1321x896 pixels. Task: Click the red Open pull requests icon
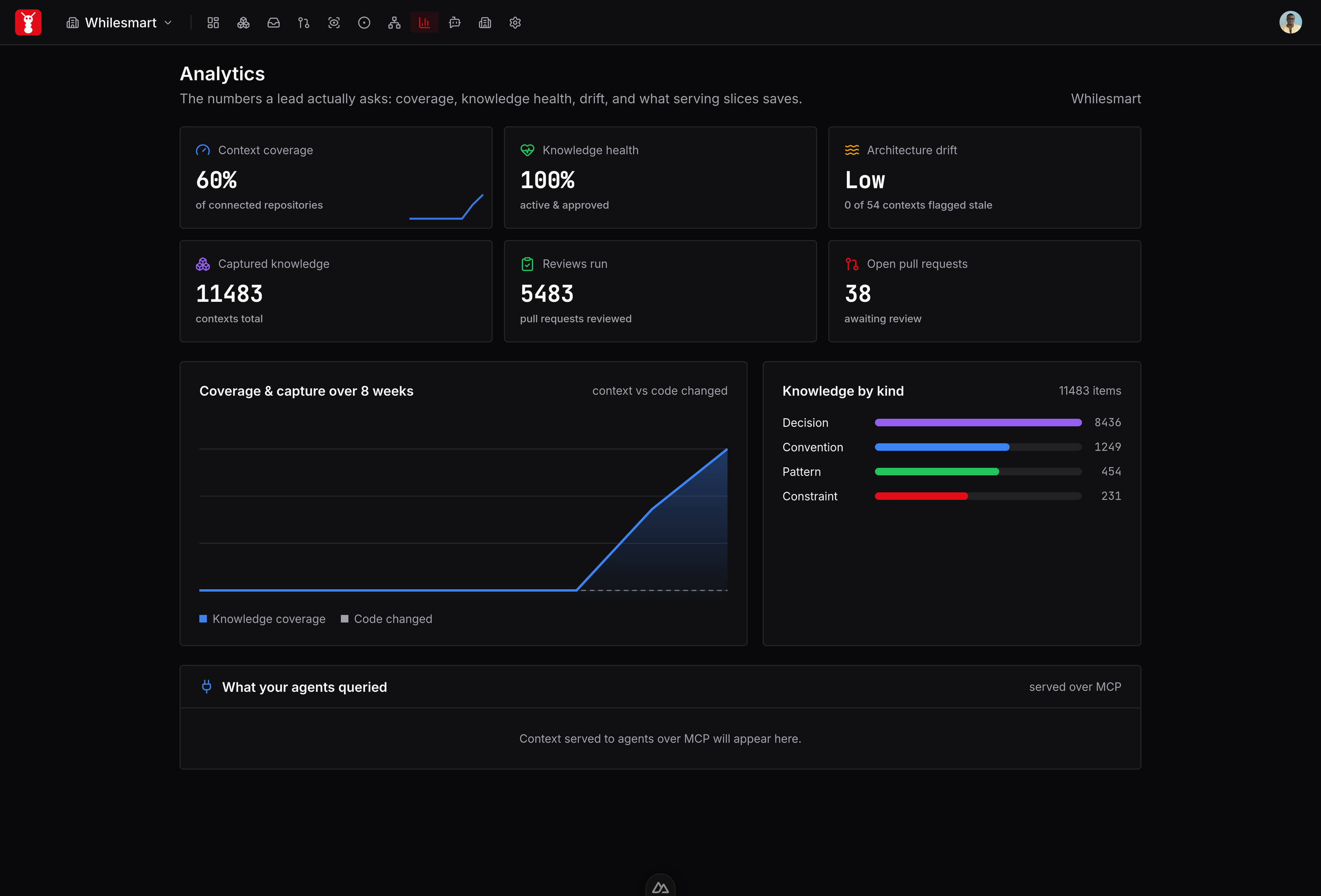[852, 264]
